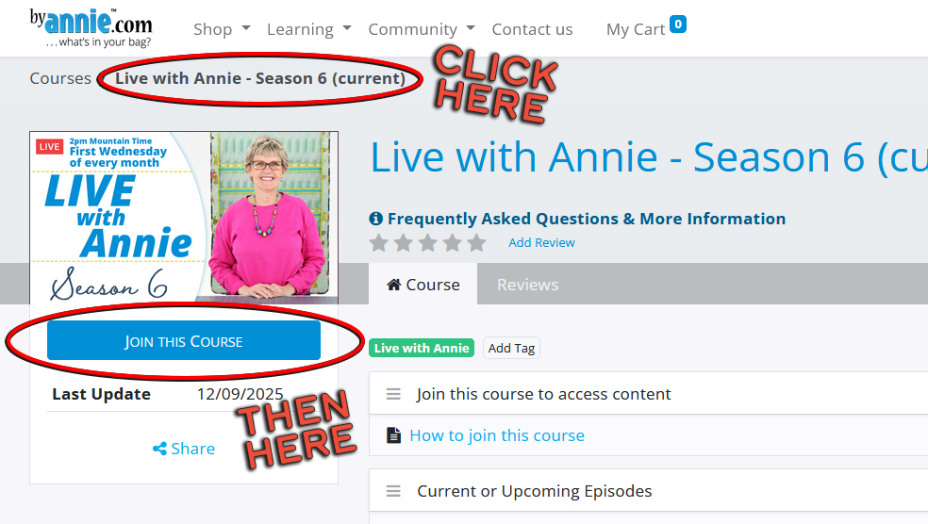Switch to the Reviews tab
The image size is (928, 524).
(527, 285)
